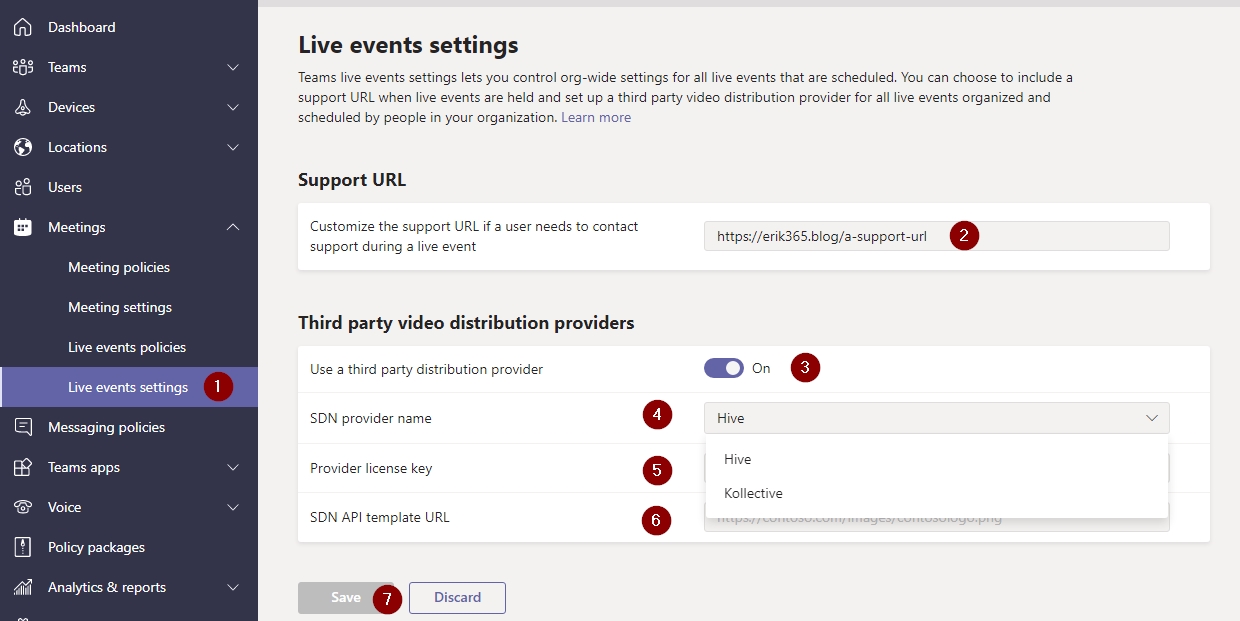The image size is (1240, 621).
Task: Follow the Learn more link
Action: coord(596,117)
